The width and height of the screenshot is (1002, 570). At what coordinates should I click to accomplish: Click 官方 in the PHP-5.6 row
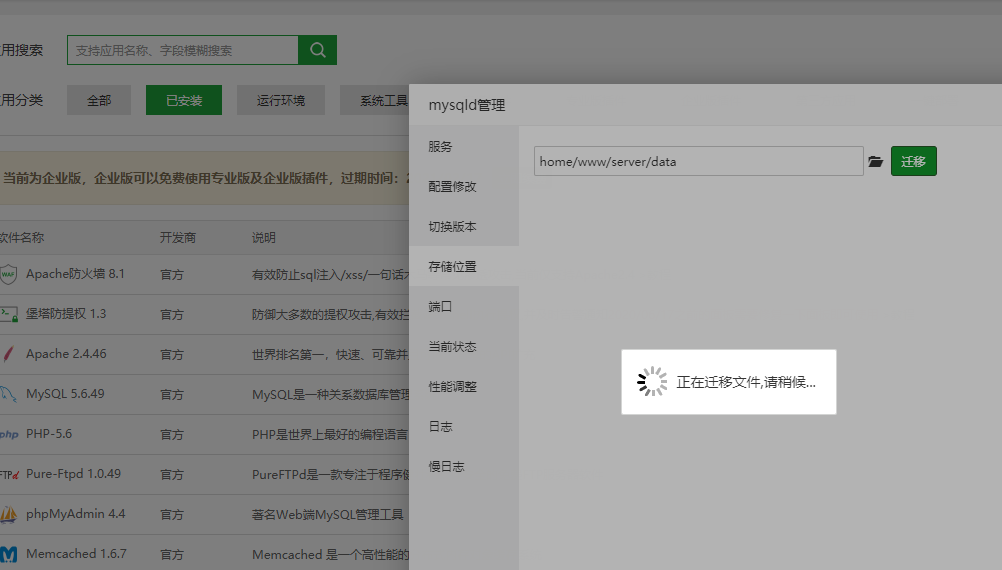(171, 435)
